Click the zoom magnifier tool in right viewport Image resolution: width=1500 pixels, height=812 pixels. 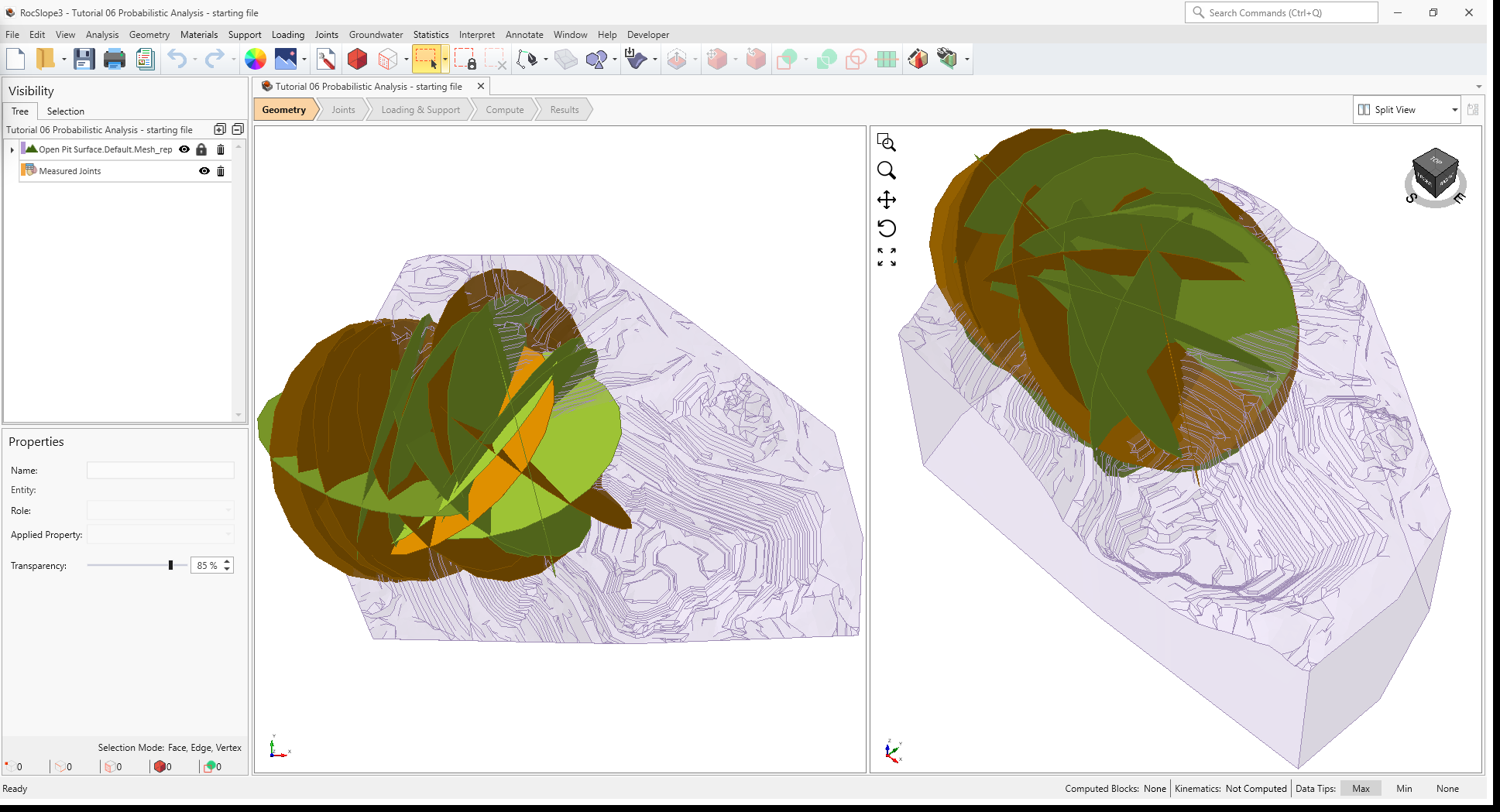point(887,170)
